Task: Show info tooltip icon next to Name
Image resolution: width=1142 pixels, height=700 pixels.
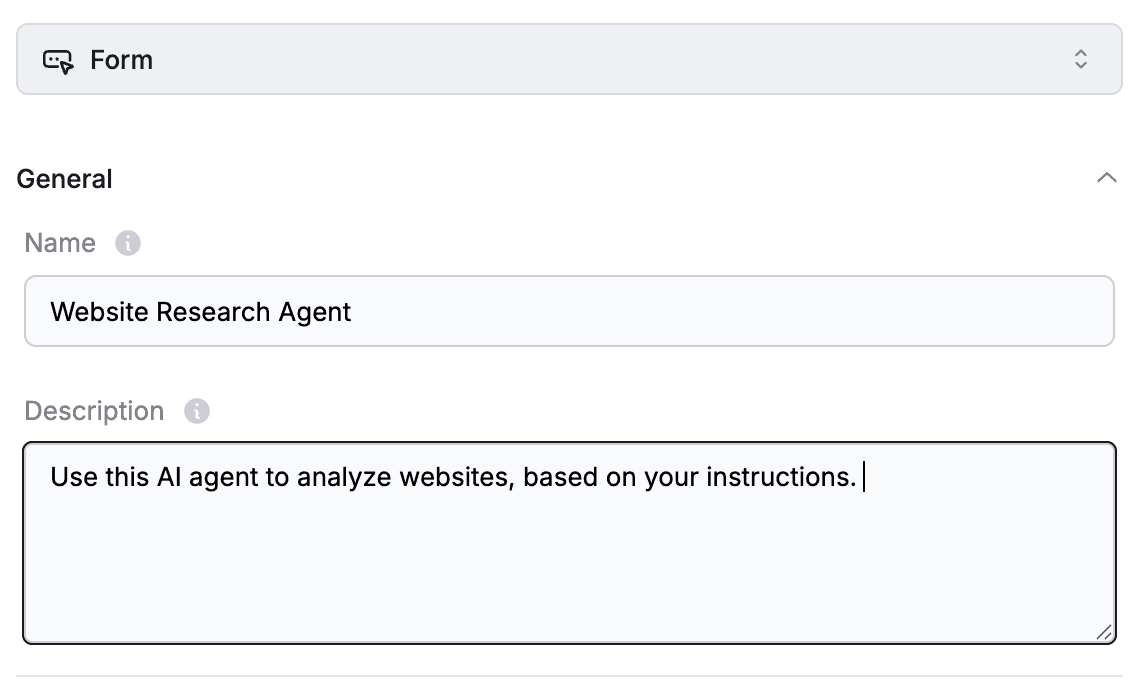Action: point(127,243)
